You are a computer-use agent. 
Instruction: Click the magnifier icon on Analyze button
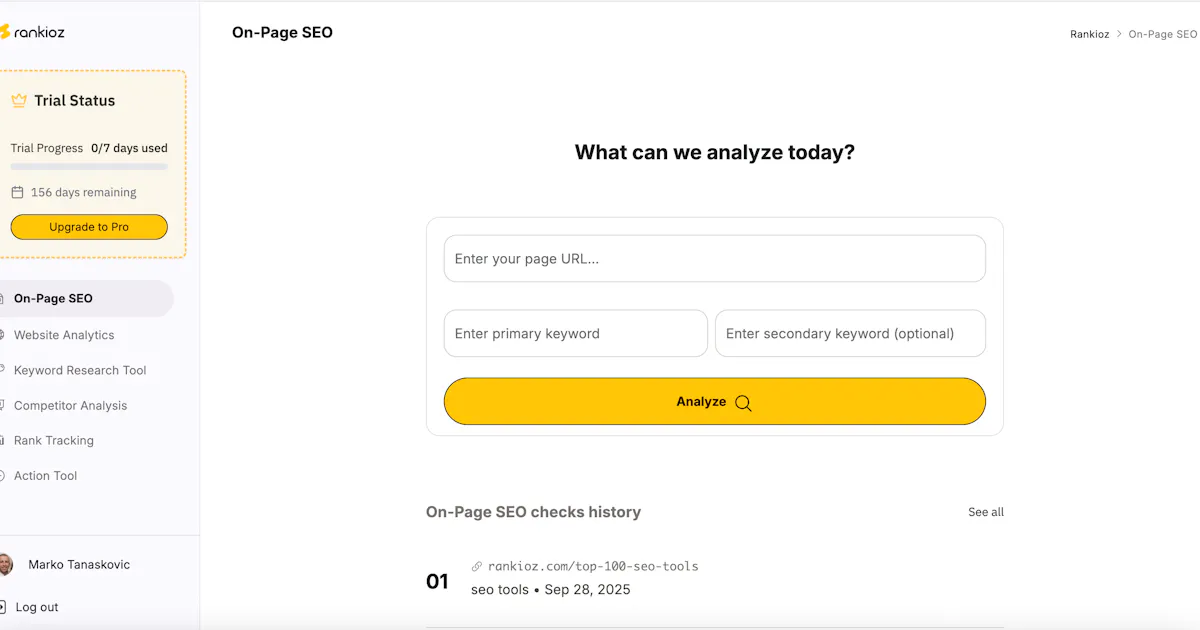click(x=743, y=403)
